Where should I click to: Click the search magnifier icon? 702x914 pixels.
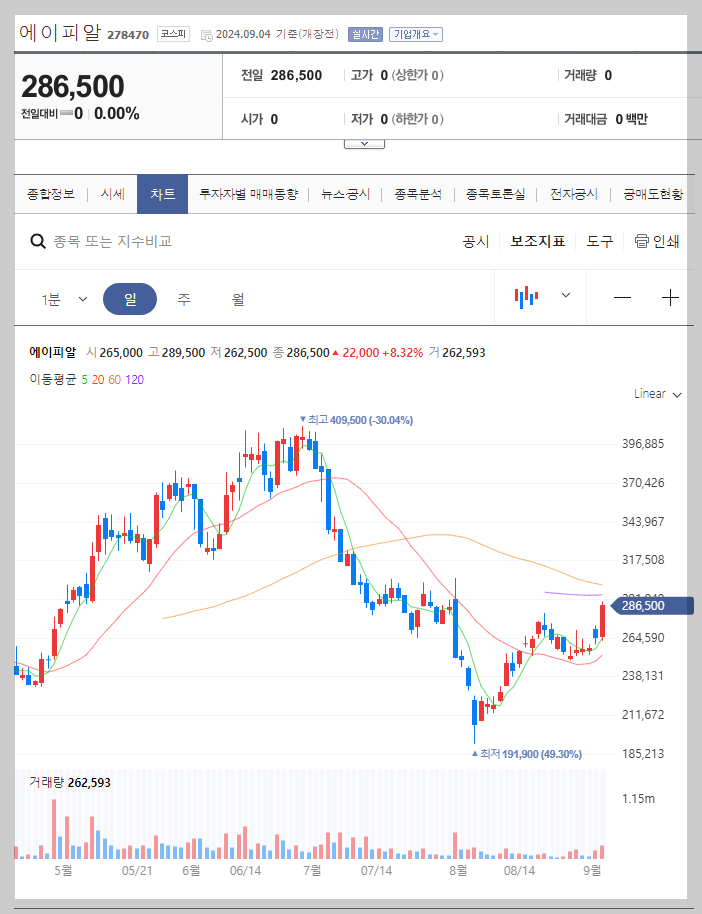38,241
